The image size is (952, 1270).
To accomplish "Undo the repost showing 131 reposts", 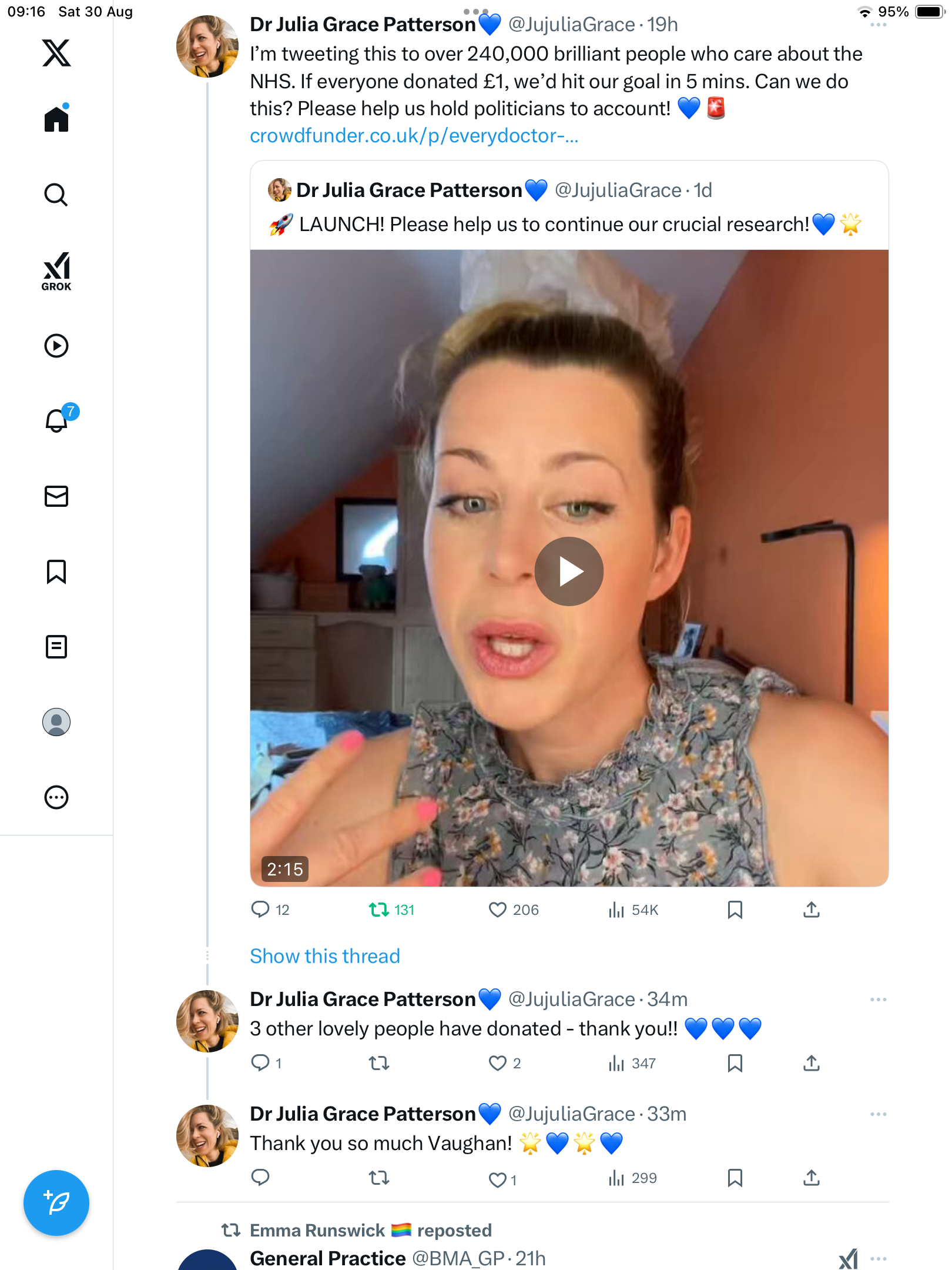I will click(379, 910).
